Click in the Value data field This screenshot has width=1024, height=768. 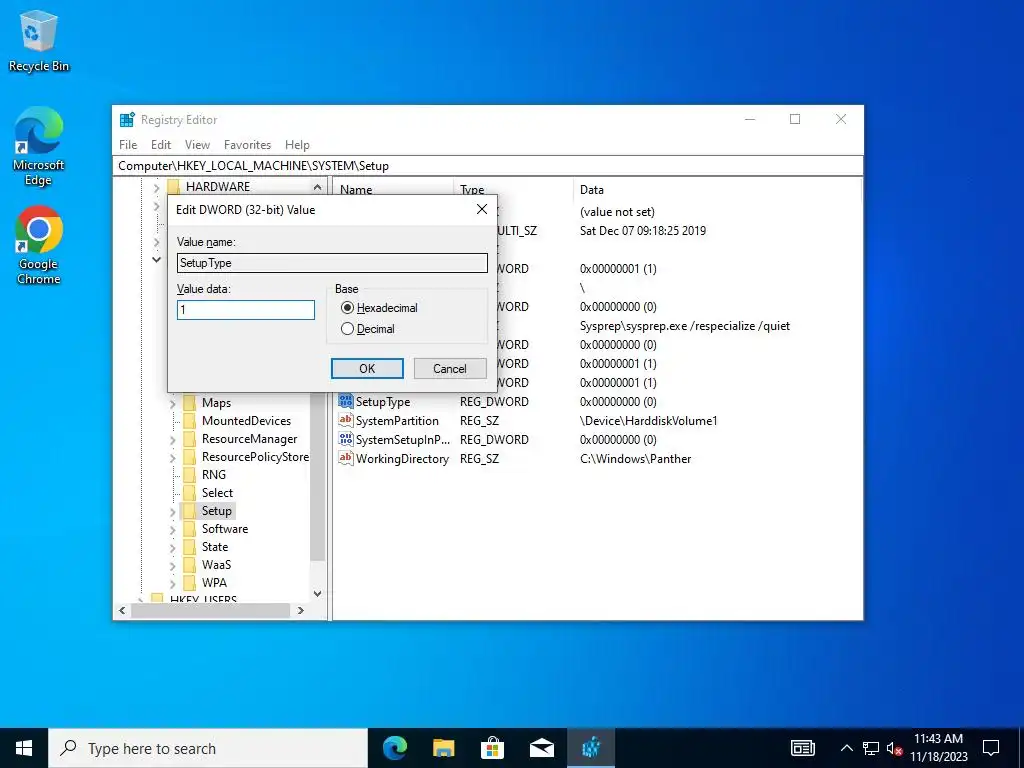[x=246, y=310]
